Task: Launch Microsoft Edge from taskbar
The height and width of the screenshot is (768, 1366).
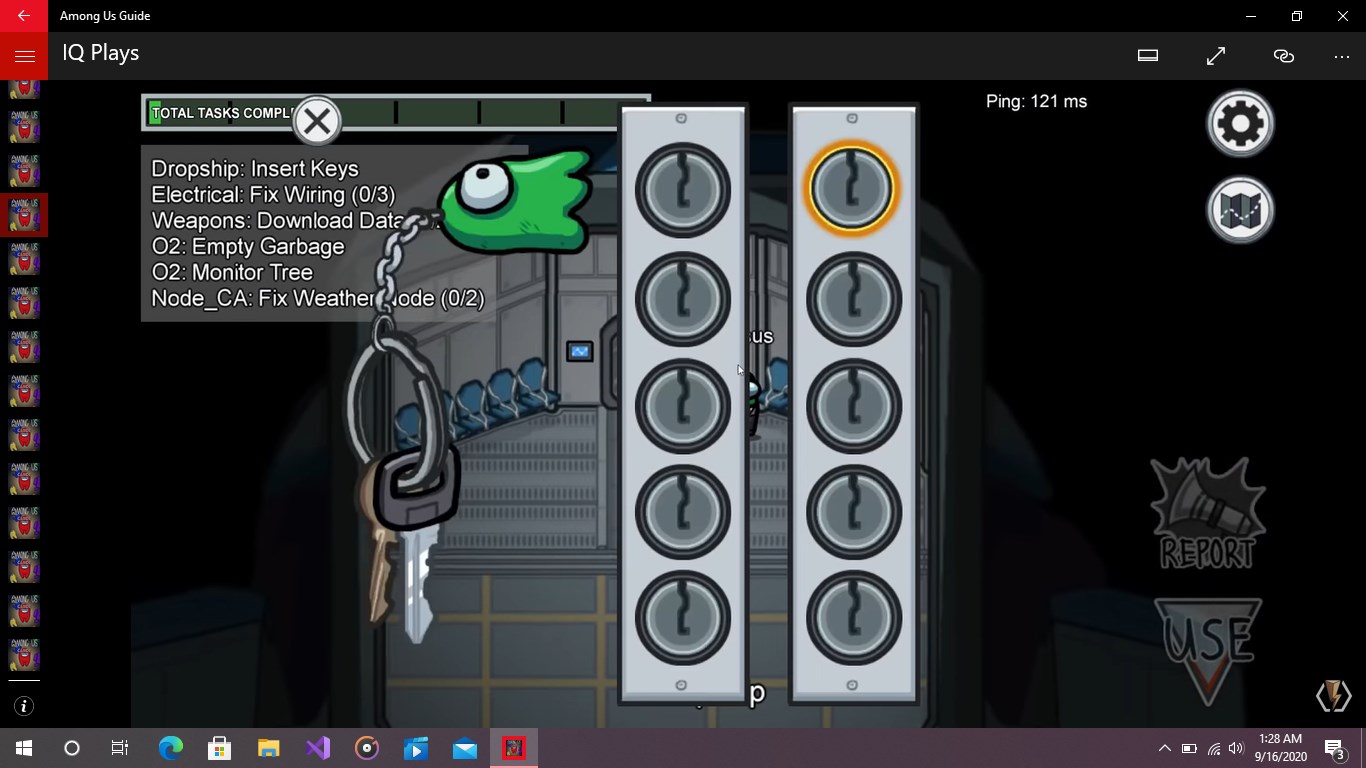Action: [171, 748]
